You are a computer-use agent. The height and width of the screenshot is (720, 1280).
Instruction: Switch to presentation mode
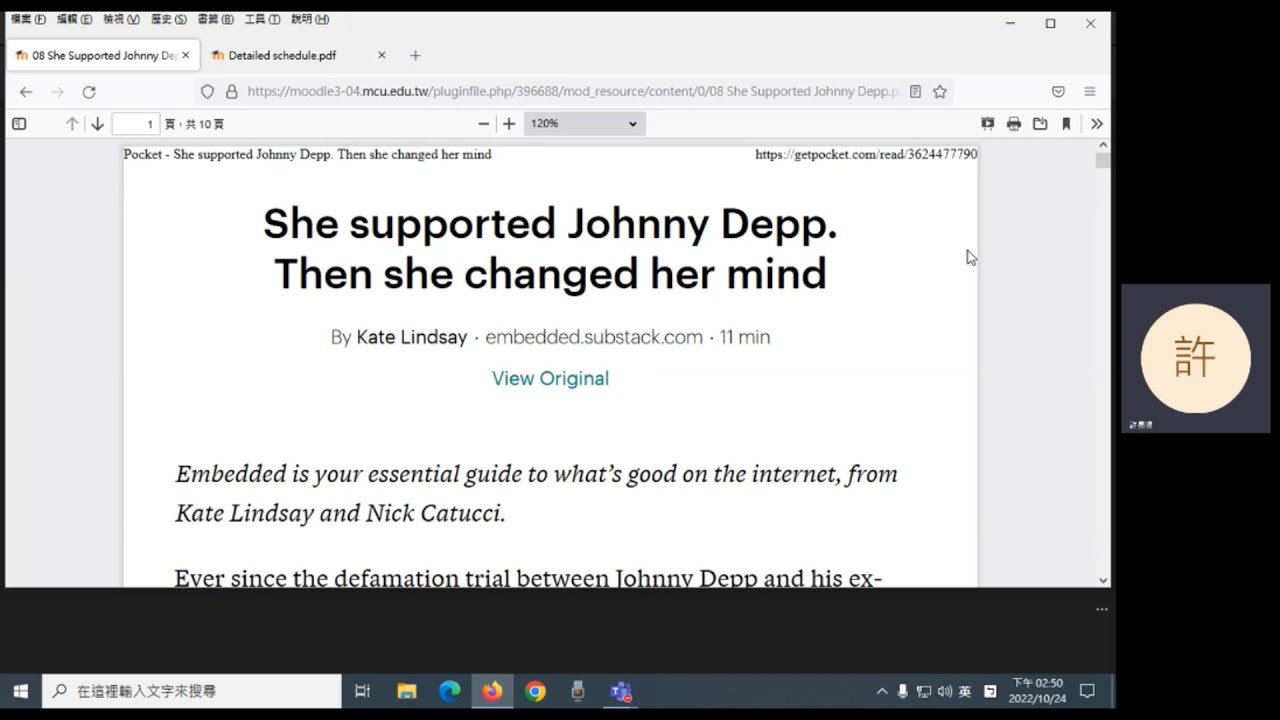click(988, 124)
